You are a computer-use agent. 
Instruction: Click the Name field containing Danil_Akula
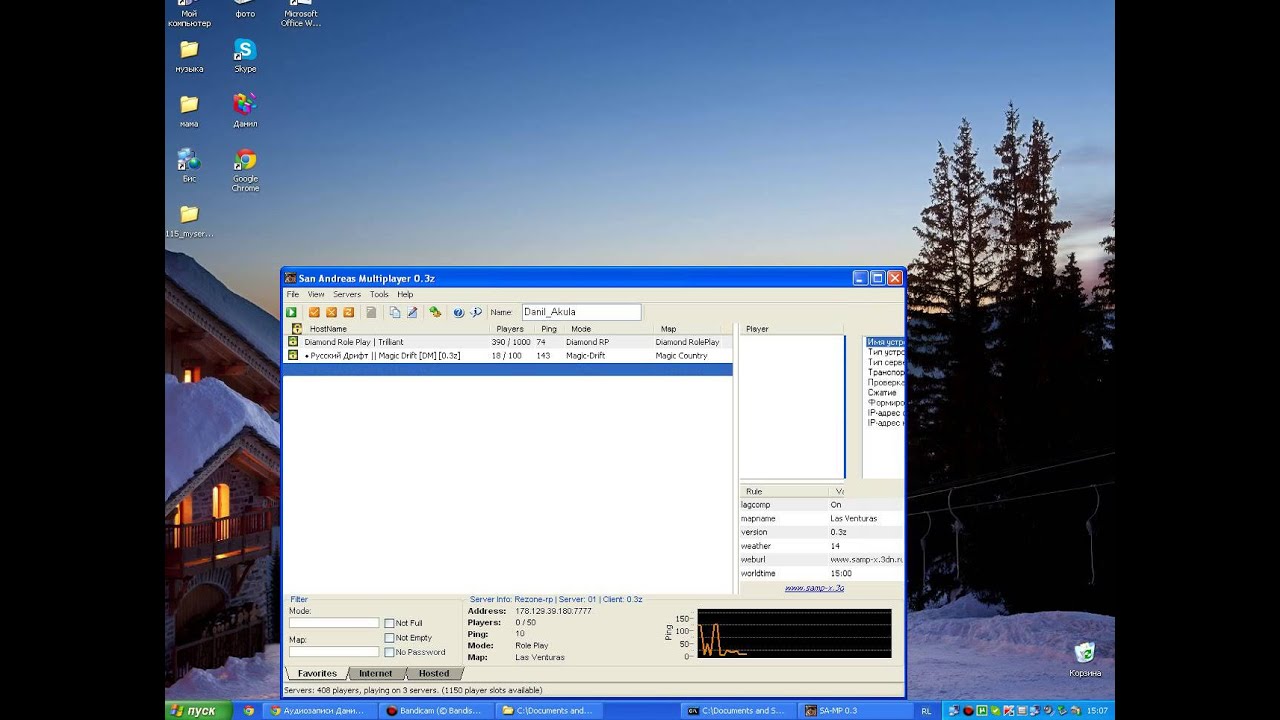click(581, 312)
